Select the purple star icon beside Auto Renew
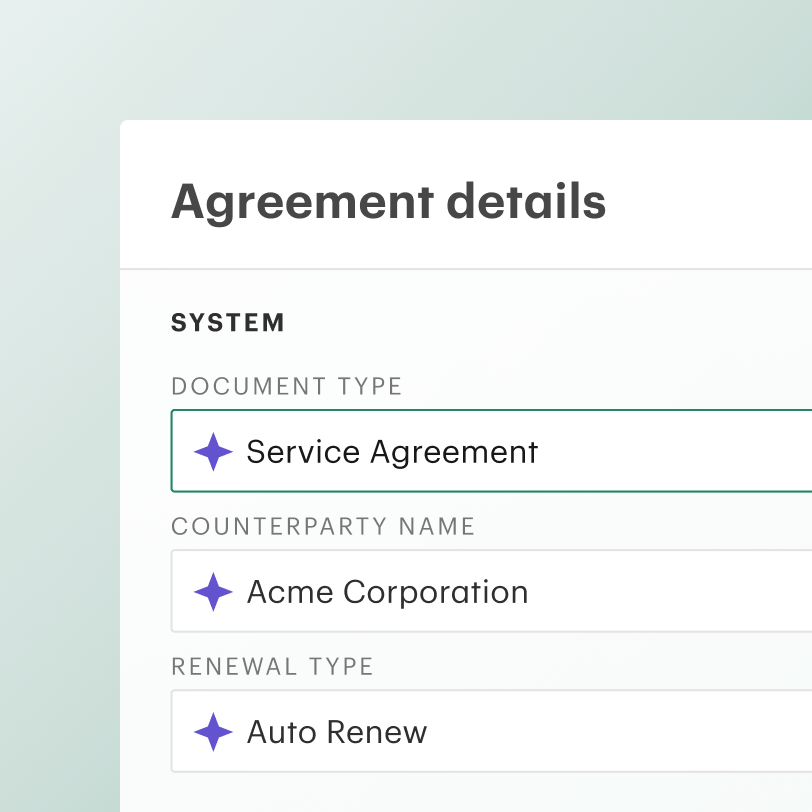Viewport: 812px width, 812px height. click(x=213, y=732)
